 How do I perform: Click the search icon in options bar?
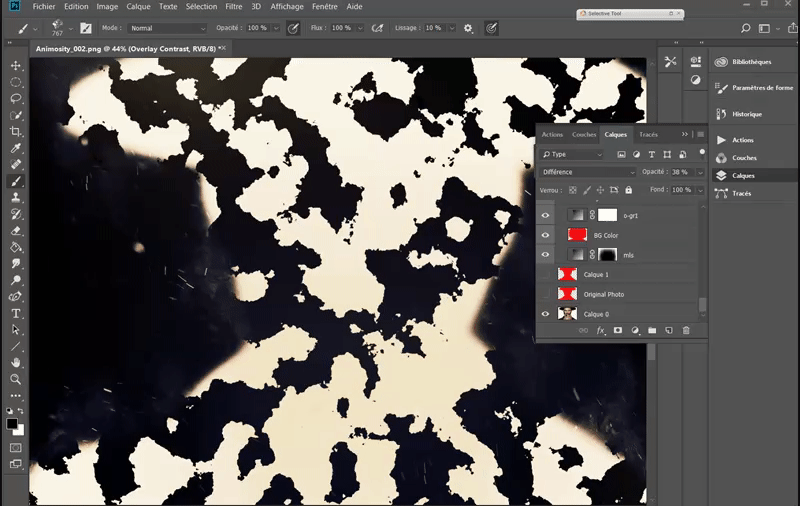(x=745, y=28)
